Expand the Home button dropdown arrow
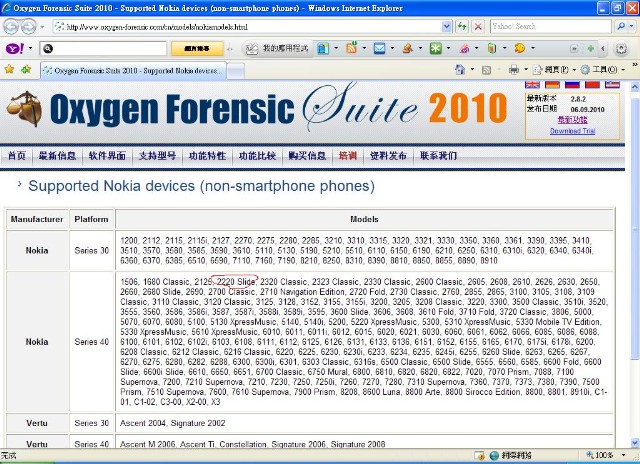This screenshot has width=640, height=464. pyautogui.click(x=472, y=70)
